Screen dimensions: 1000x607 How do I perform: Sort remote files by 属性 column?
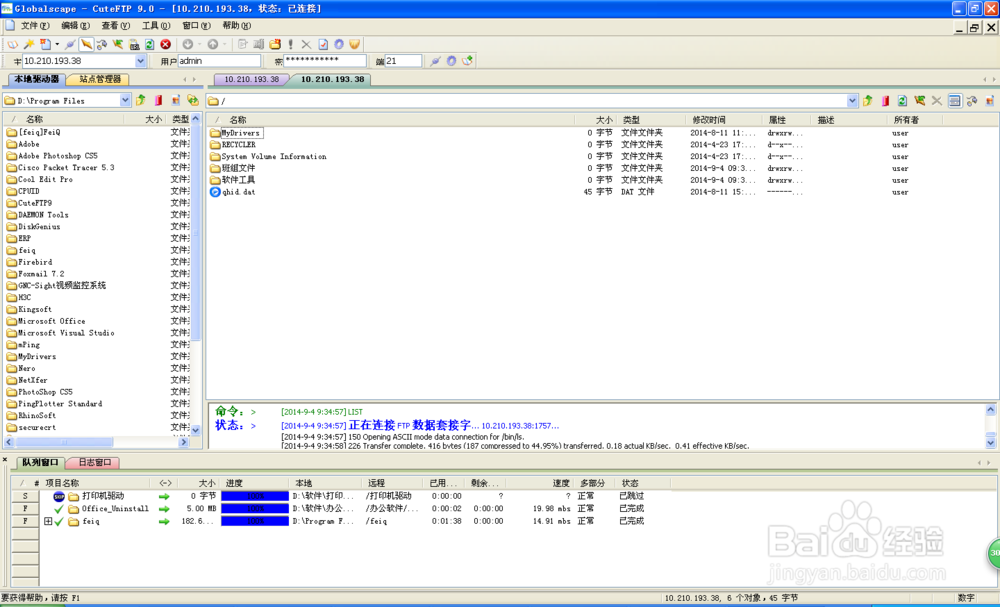[786, 120]
